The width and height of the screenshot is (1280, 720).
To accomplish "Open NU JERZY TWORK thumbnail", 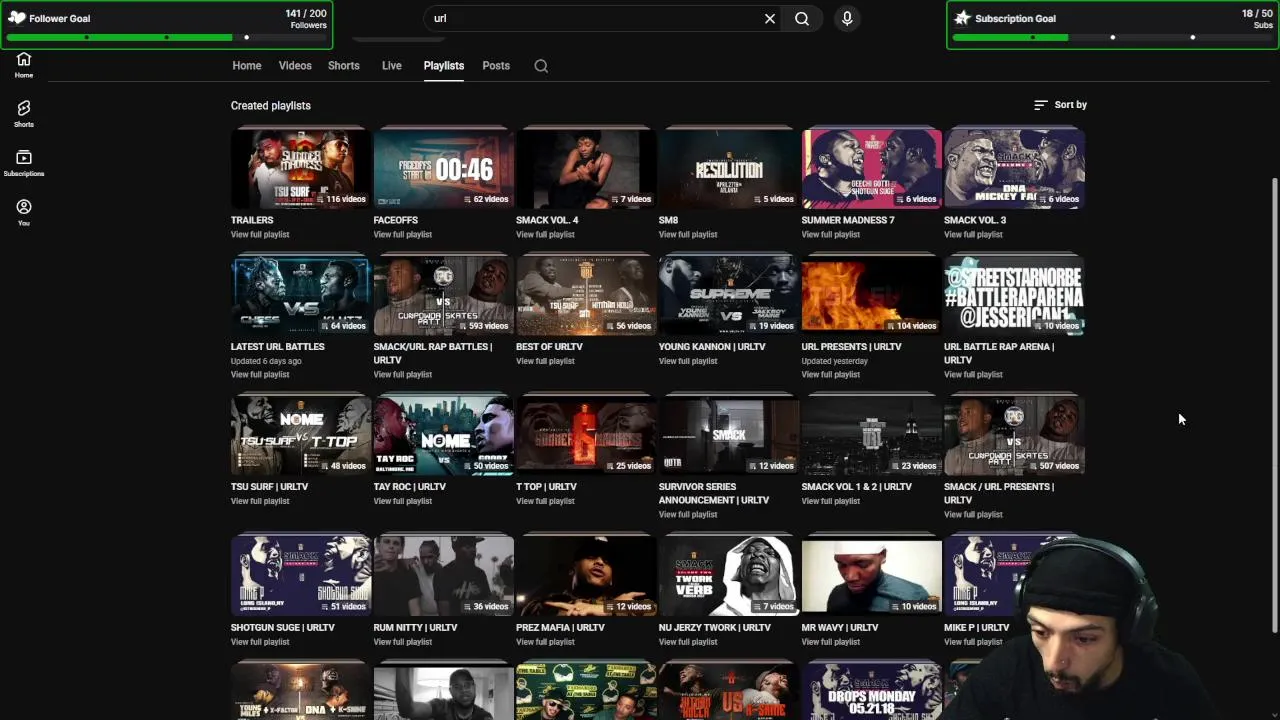I will tap(729, 576).
